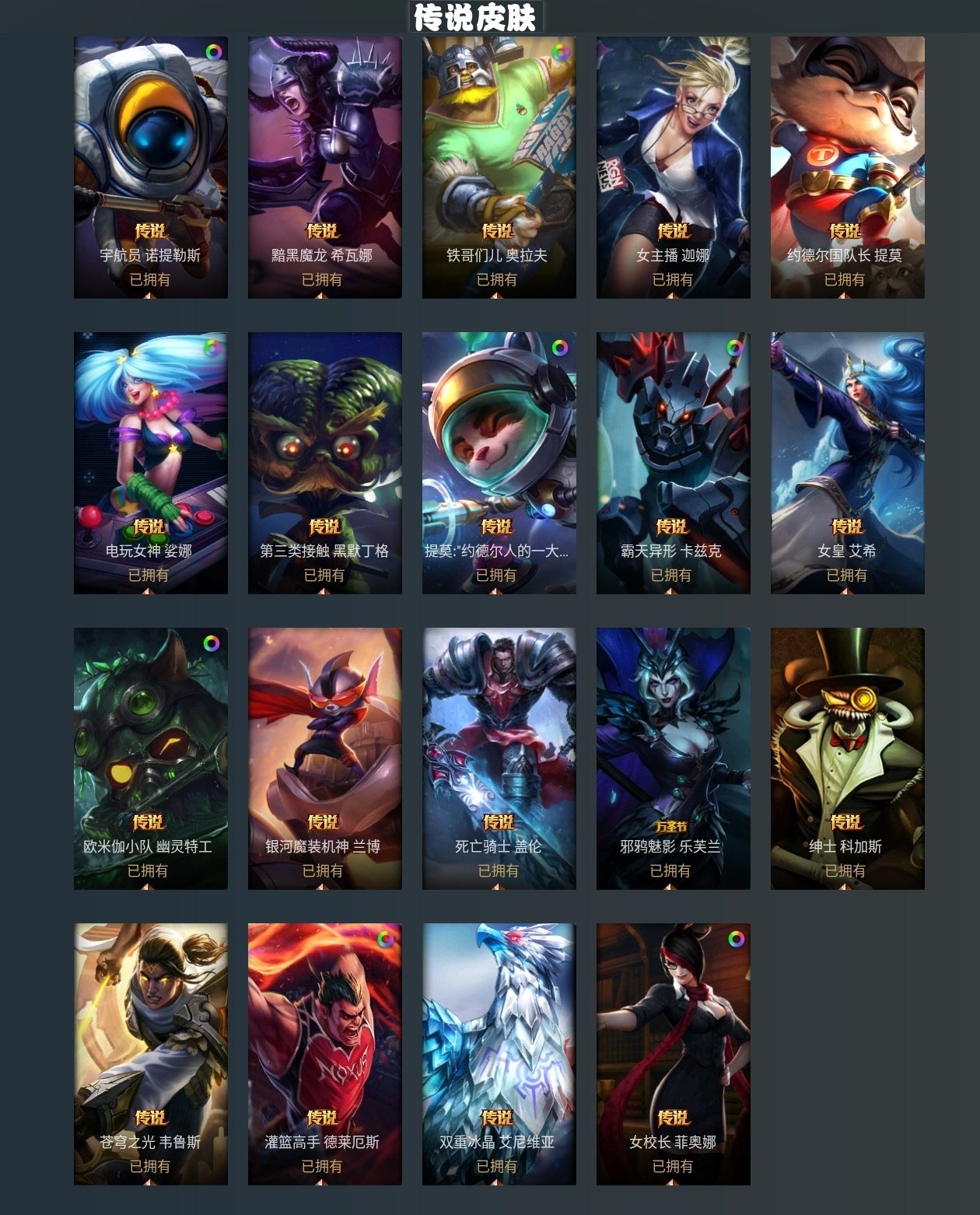Select the 苍穹之光 韦鲁斯 skin
The height and width of the screenshot is (1215, 980).
coord(151,1054)
